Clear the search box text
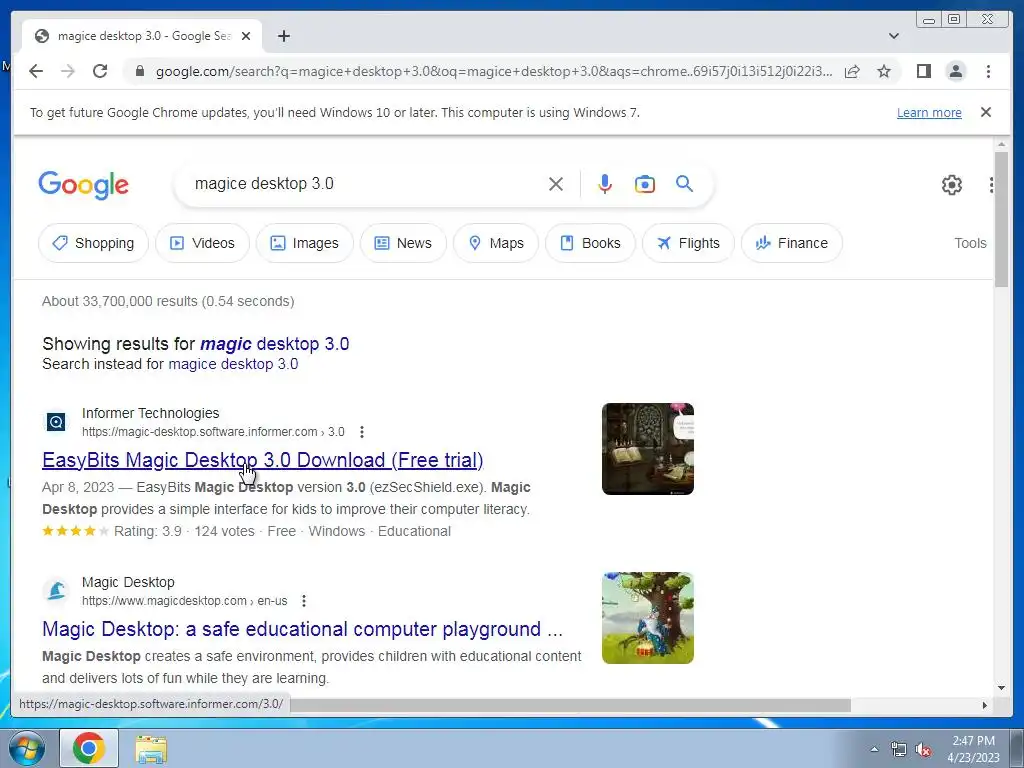Viewport: 1024px width, 768px height. [556, 184]
